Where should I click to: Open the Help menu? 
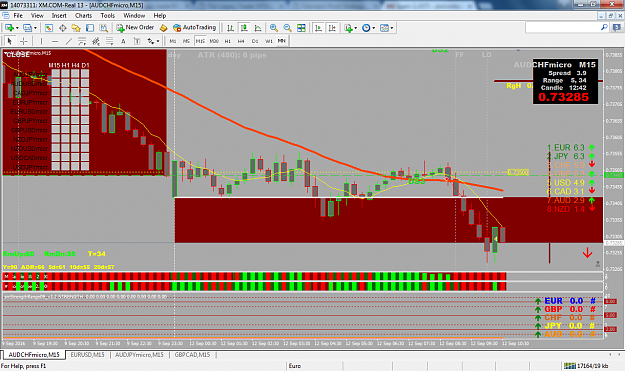point(160,16)
